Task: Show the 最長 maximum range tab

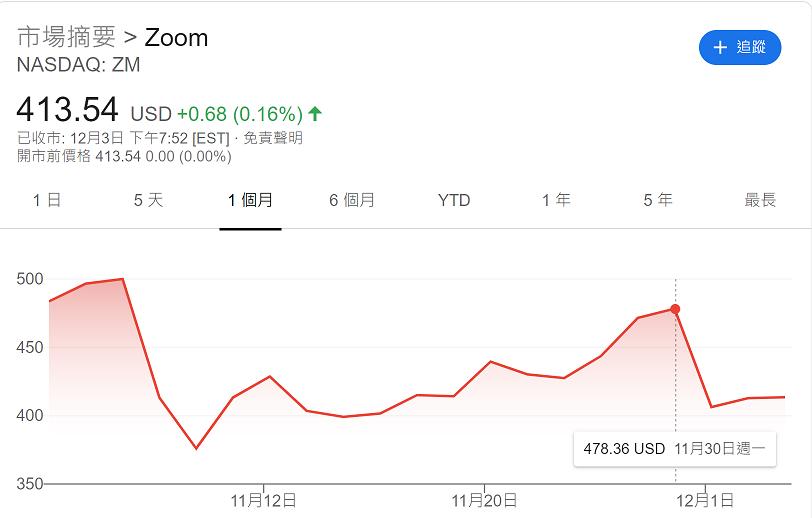Action: tap(760, 200)
